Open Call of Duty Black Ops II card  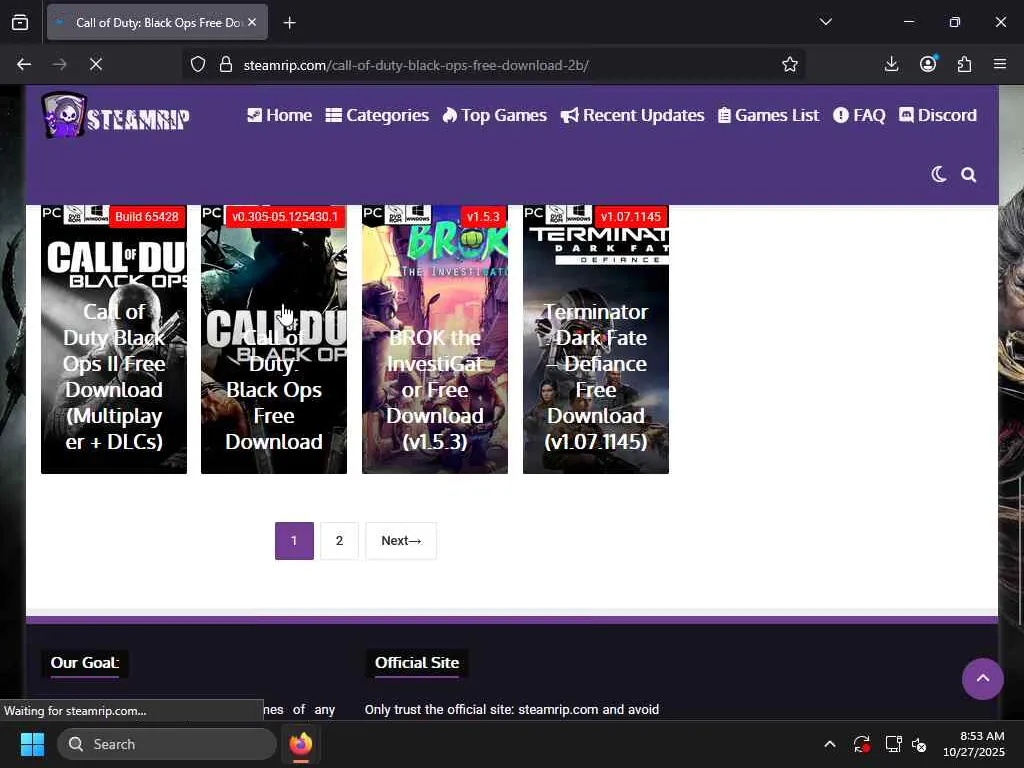[114, 340]
